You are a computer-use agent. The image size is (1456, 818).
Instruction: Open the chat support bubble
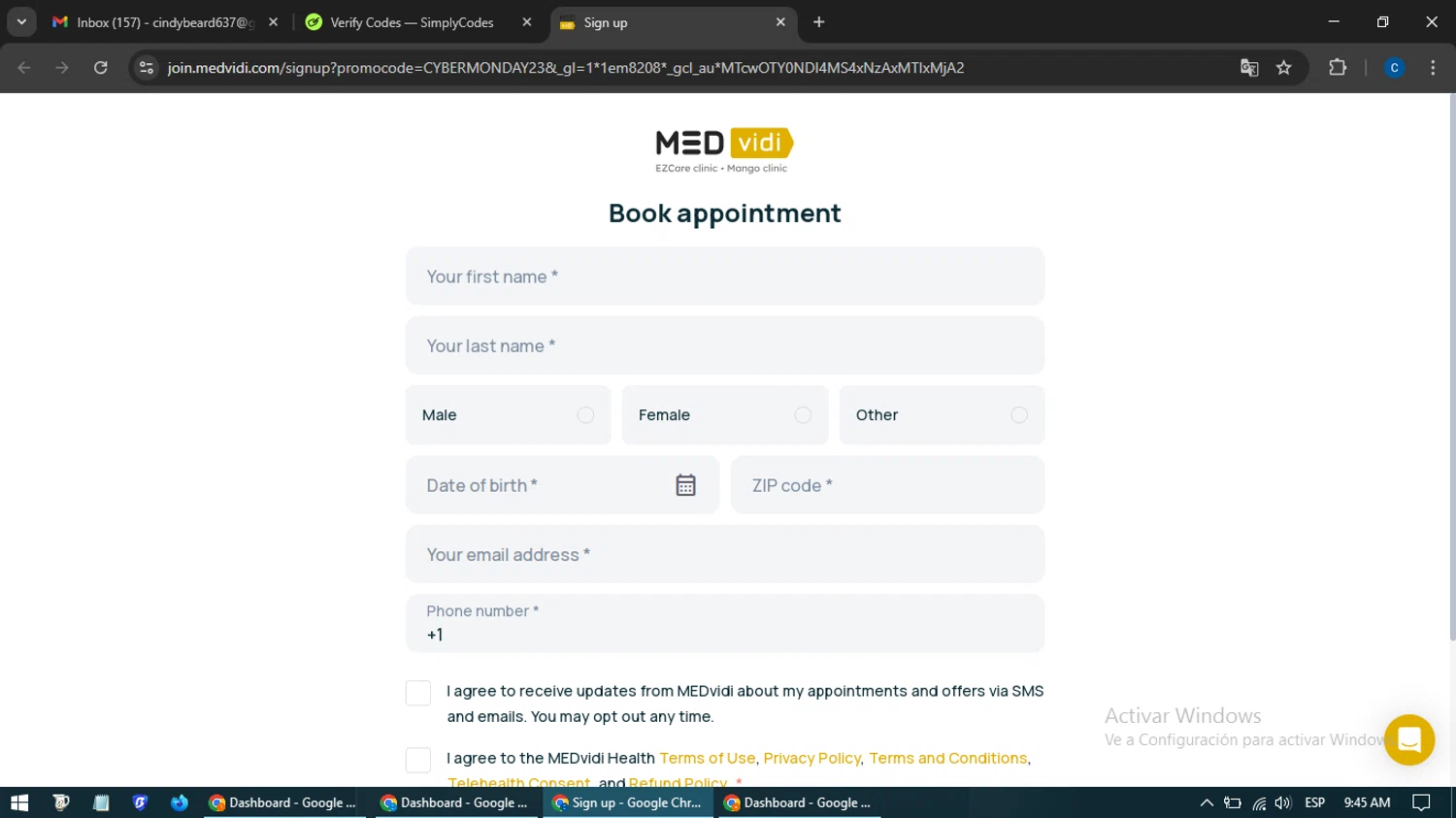pyautogui.click(x=1409, y=739)
